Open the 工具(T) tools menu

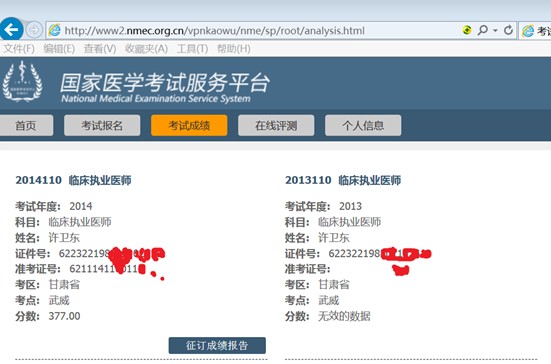pyautogui.click(x=192, y=48)
